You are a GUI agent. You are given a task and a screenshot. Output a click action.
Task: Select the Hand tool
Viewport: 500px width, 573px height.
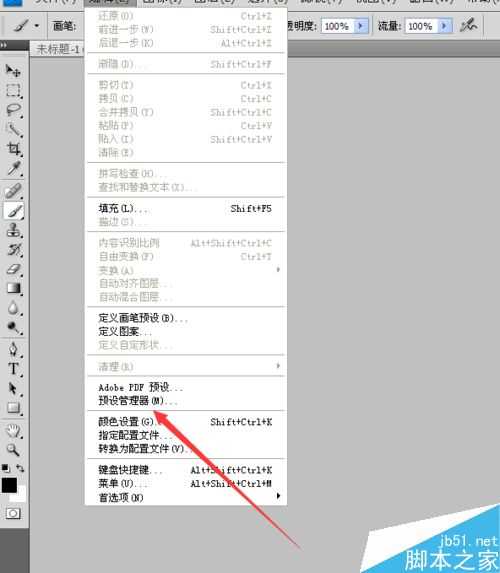tap(13, 431)
